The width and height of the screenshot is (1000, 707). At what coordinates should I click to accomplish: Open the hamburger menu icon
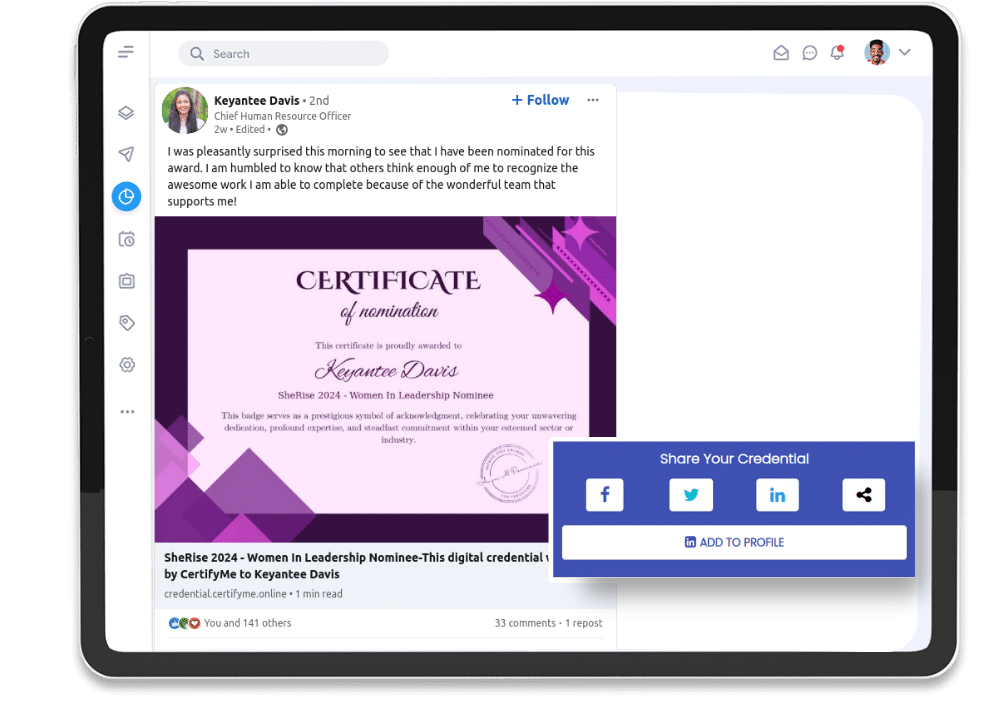pyautogui.click(x=126, y=52)
